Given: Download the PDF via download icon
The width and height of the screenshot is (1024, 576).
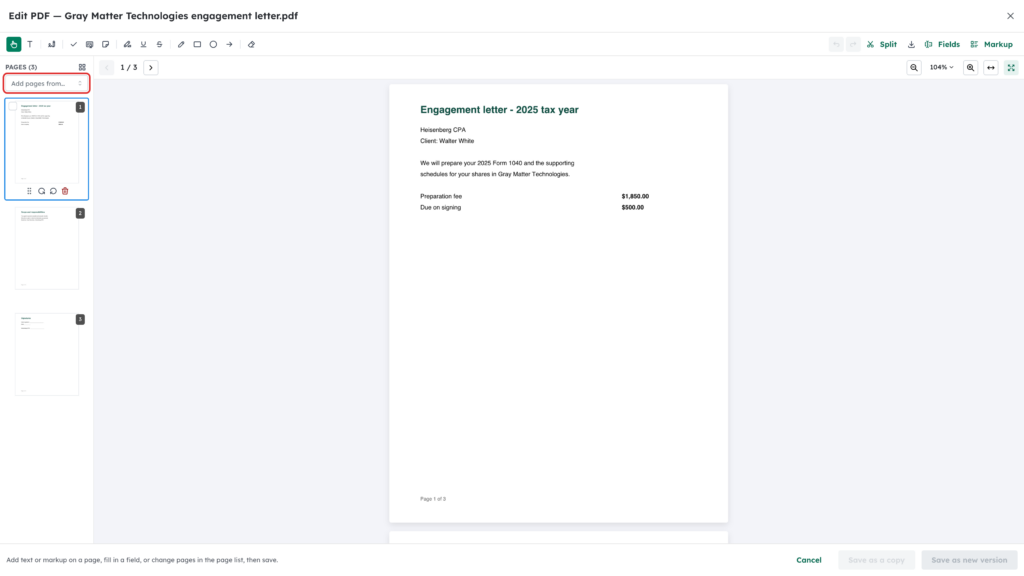Looking at the screenshot, I should coord(911,44).
